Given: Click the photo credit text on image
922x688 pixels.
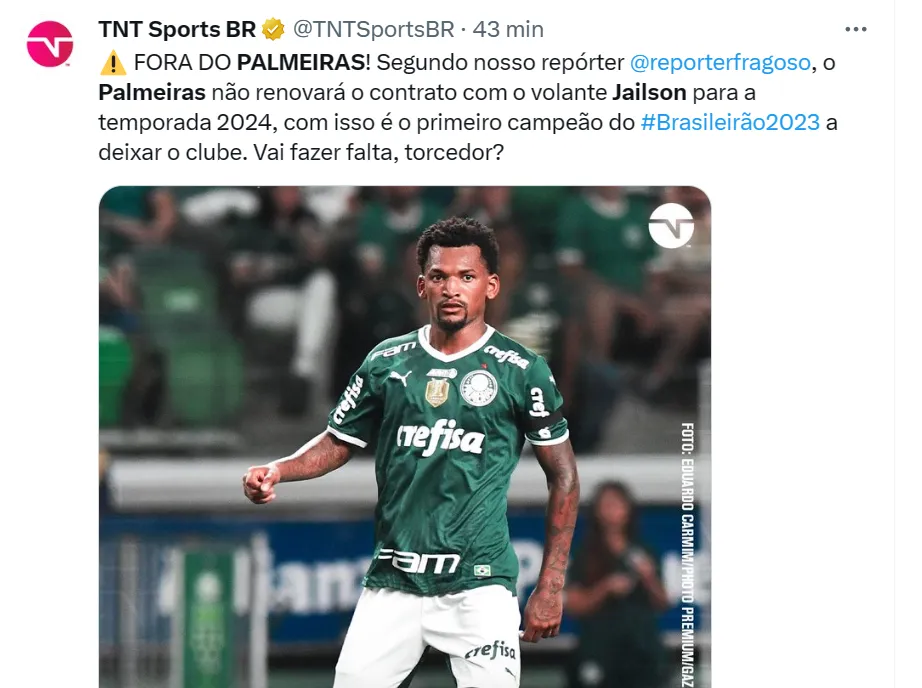Looking at the screenshot, I should [687, 554].
